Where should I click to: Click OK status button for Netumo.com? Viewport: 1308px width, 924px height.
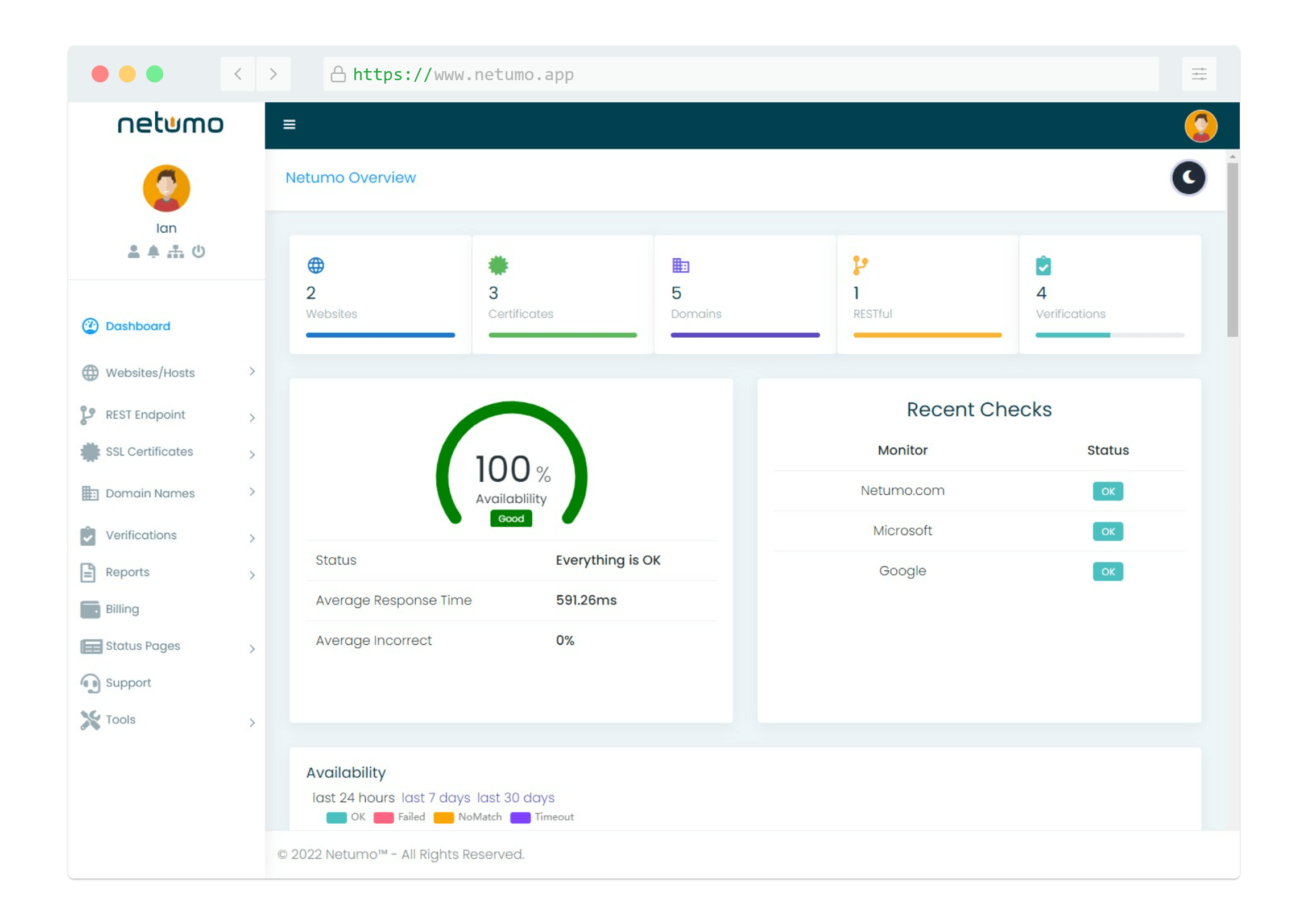(1107, 491)
